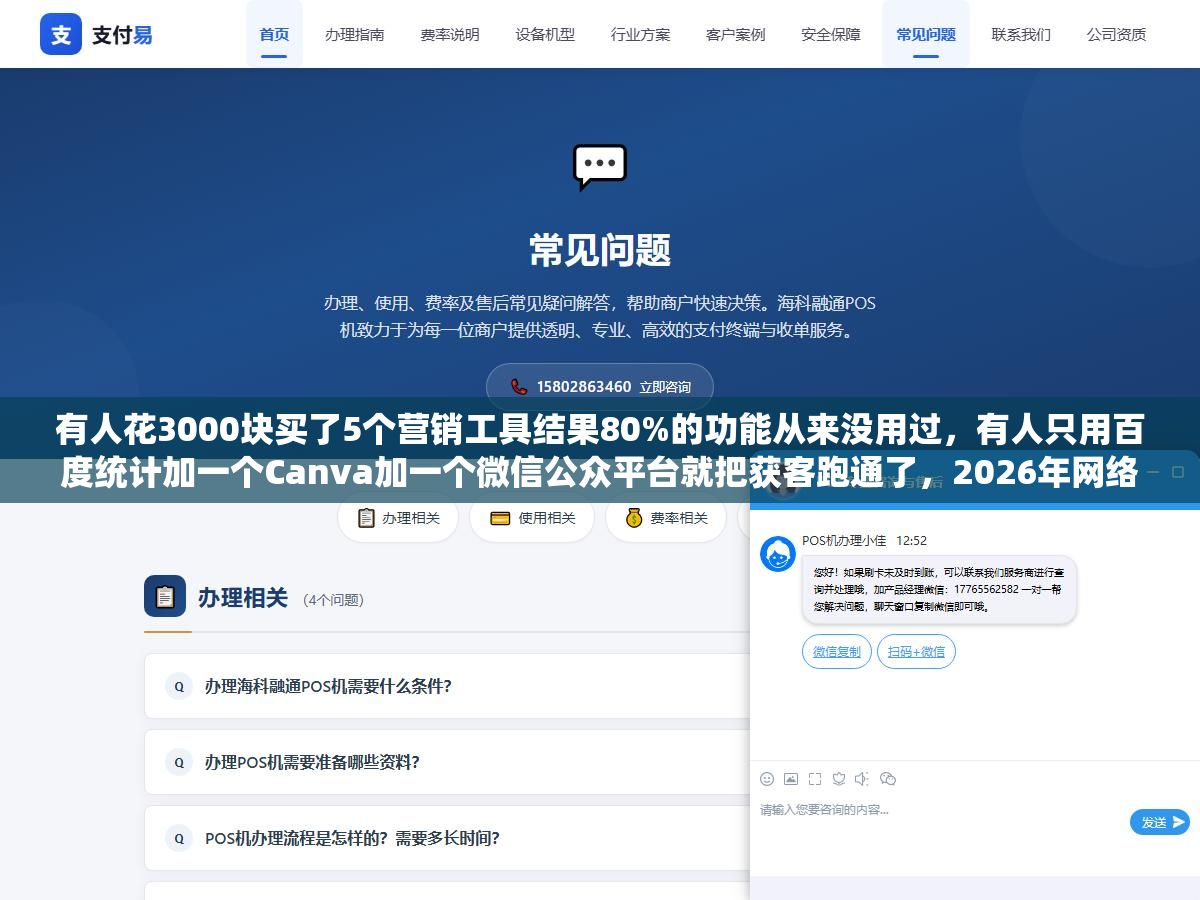Click the screenshot capture icon in chat
The image size is (1200, 900).
[x=815, y=779]
